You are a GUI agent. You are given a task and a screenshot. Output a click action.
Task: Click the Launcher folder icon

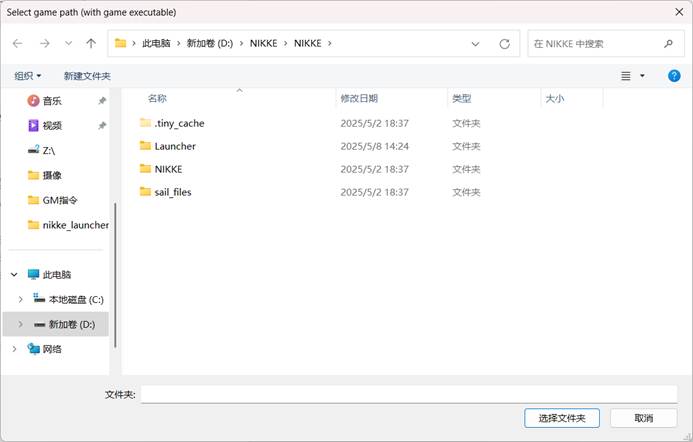pos(145,145)
